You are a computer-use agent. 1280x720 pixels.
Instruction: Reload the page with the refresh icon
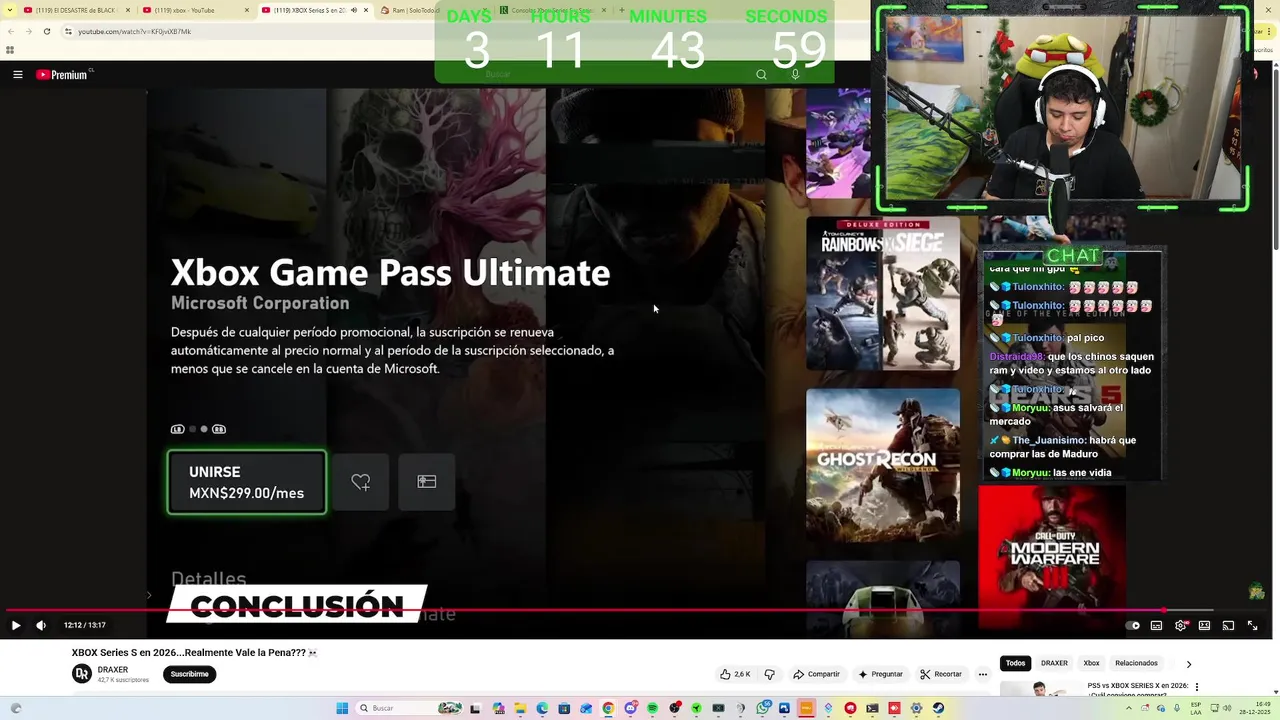(x=47, y=32)
